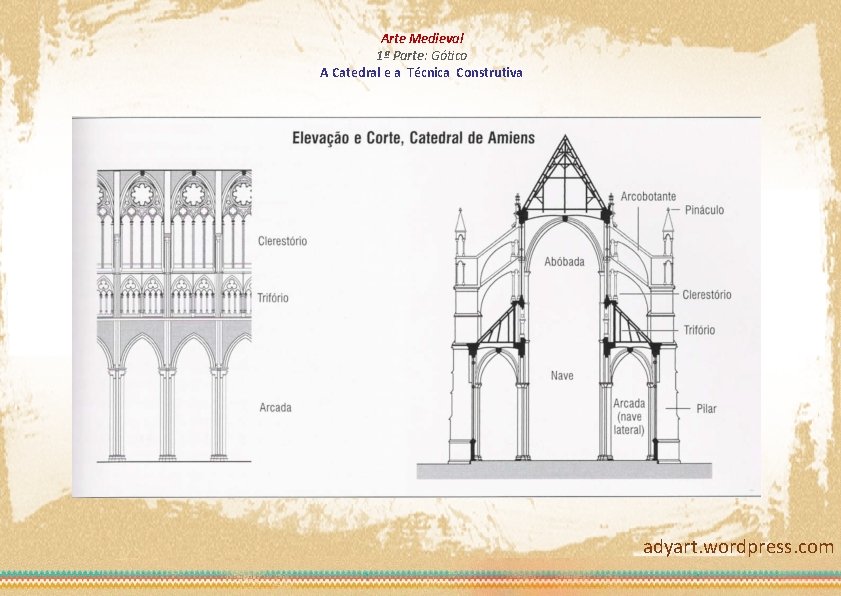Click the 'Arte Medieval' title text
The height and width of the screenshot is (596, 841).
coord(422,39)
